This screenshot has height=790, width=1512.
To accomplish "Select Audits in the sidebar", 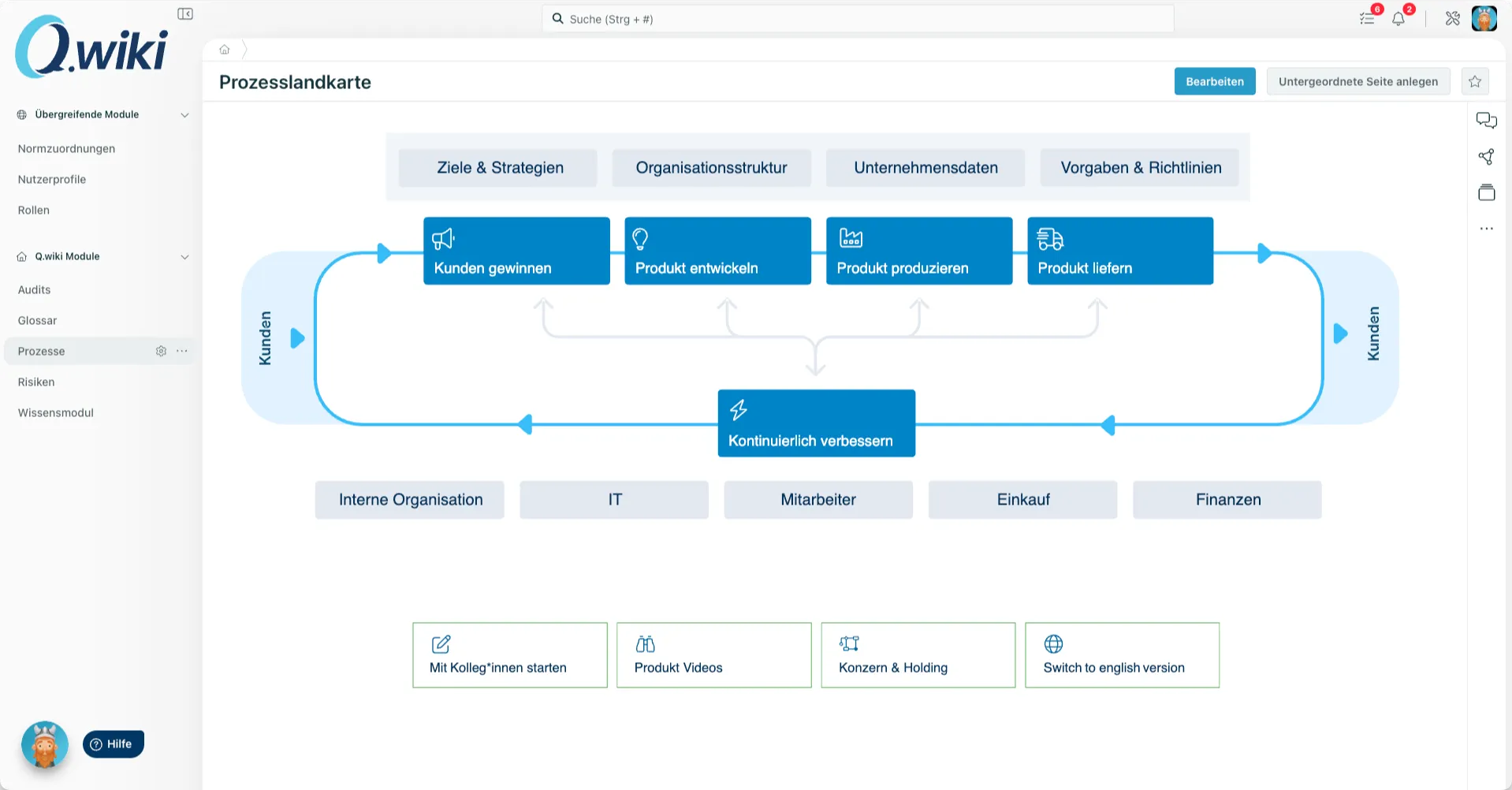I will pyautogui.click(x=34, y=289).
